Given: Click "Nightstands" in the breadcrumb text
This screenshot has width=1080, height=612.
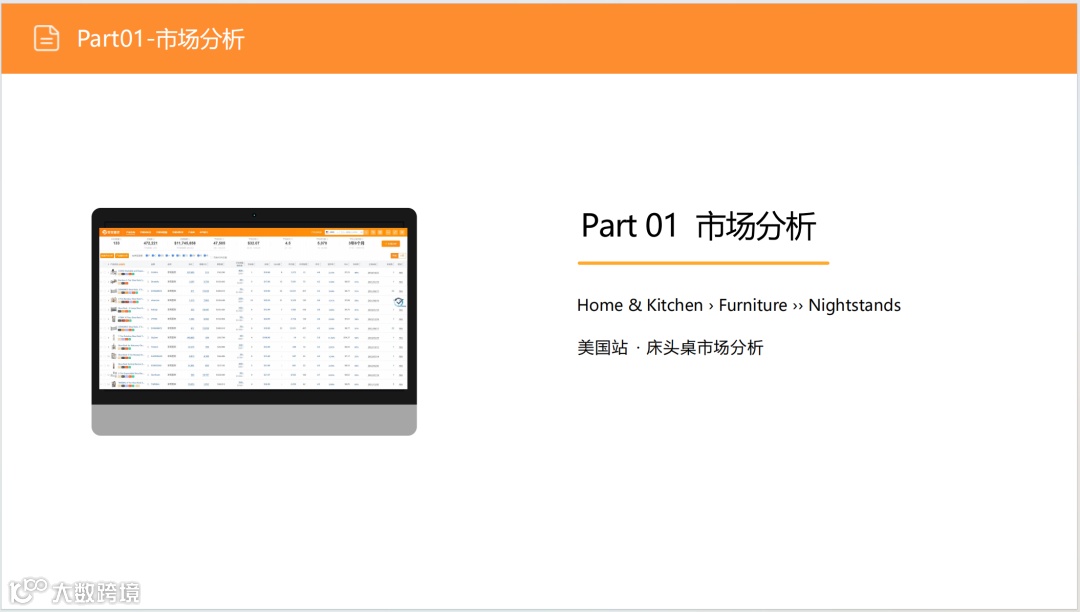Looking at the screenshot, I should tap(854, 305).
